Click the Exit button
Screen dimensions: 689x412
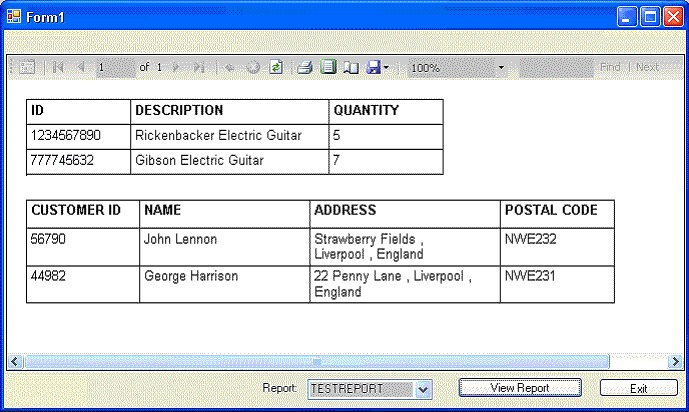click(638, 388)
